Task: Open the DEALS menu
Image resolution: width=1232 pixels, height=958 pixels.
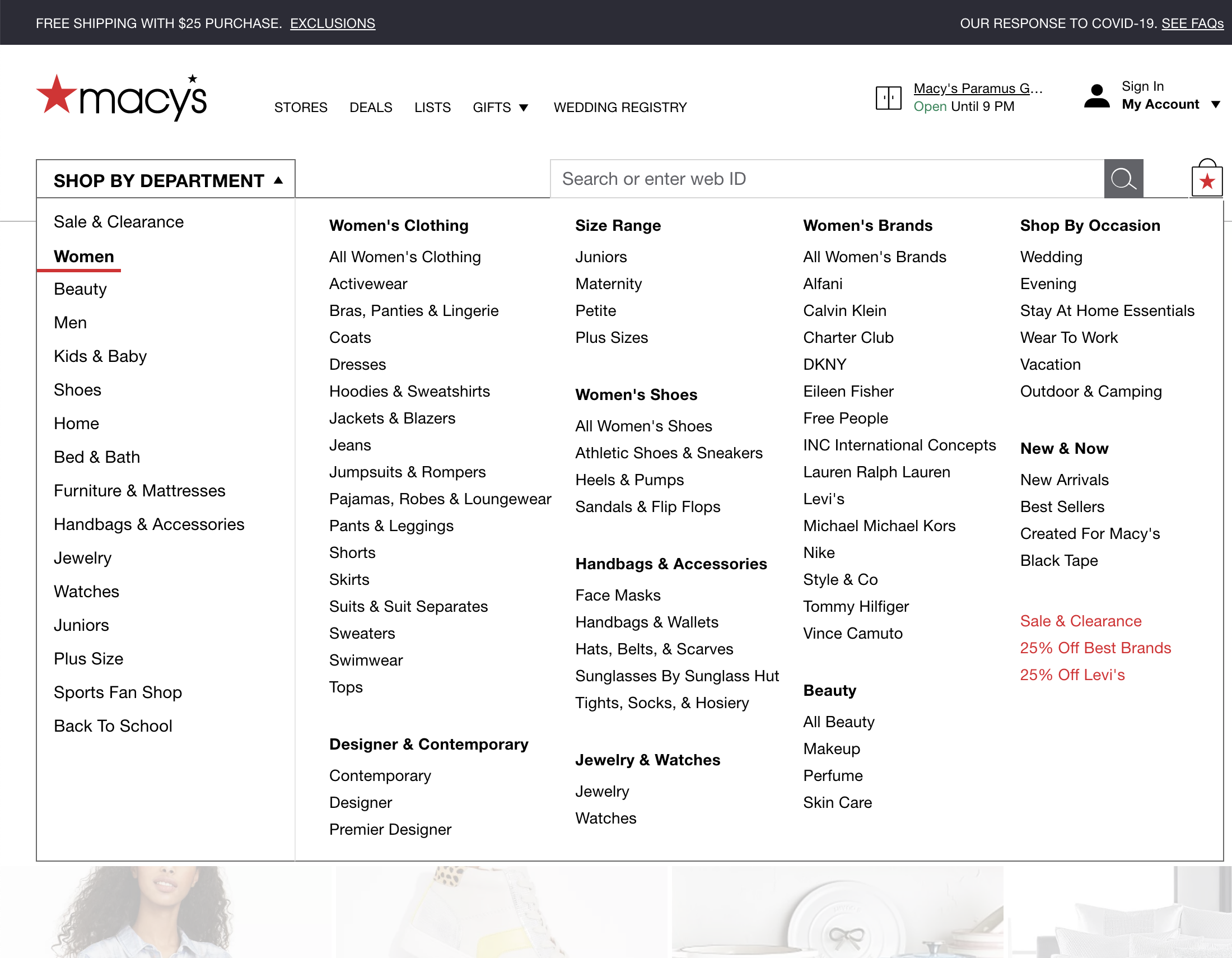Action: [371, 107]
